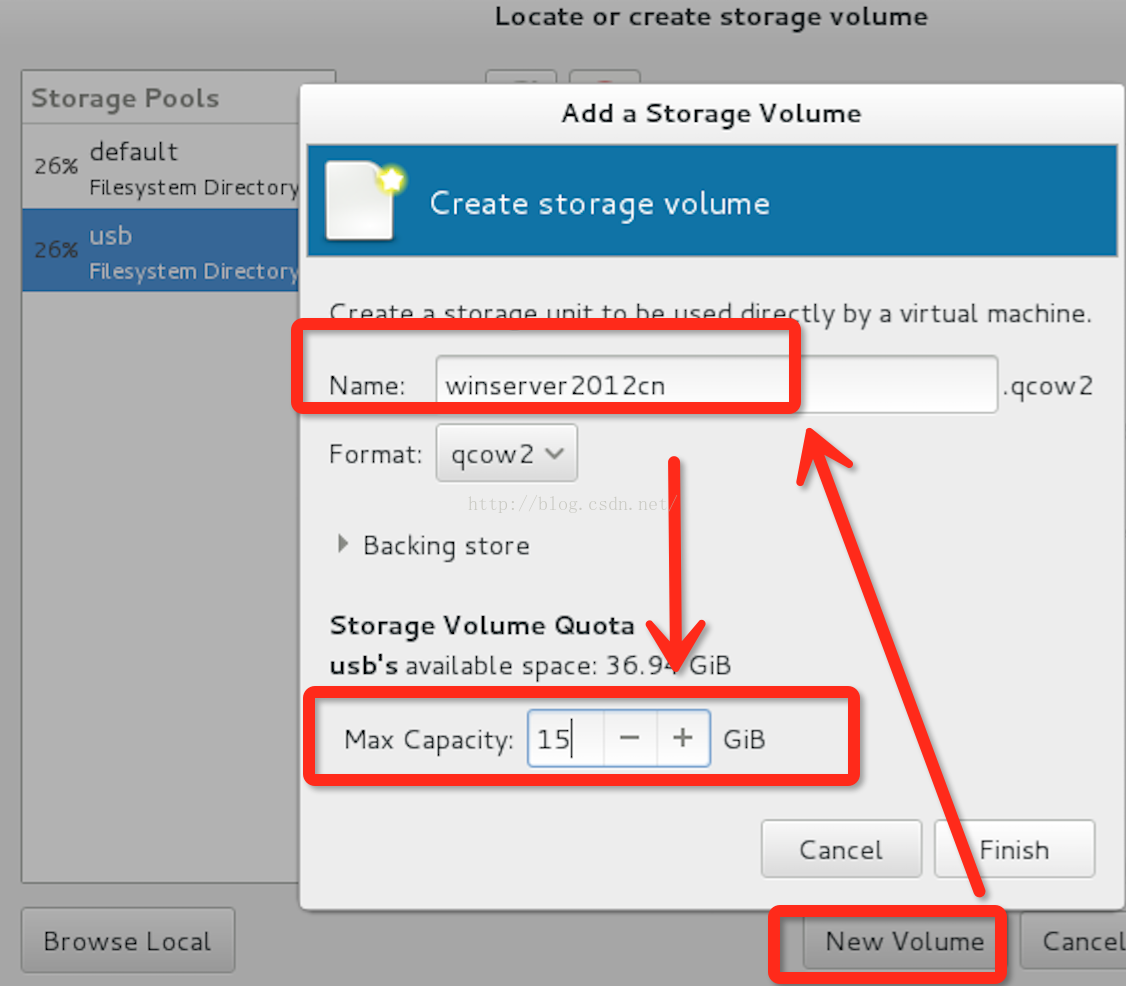Click the usb's available space text
The height and width of the screenshot is (986, 1126).
[x=530, y=665]
